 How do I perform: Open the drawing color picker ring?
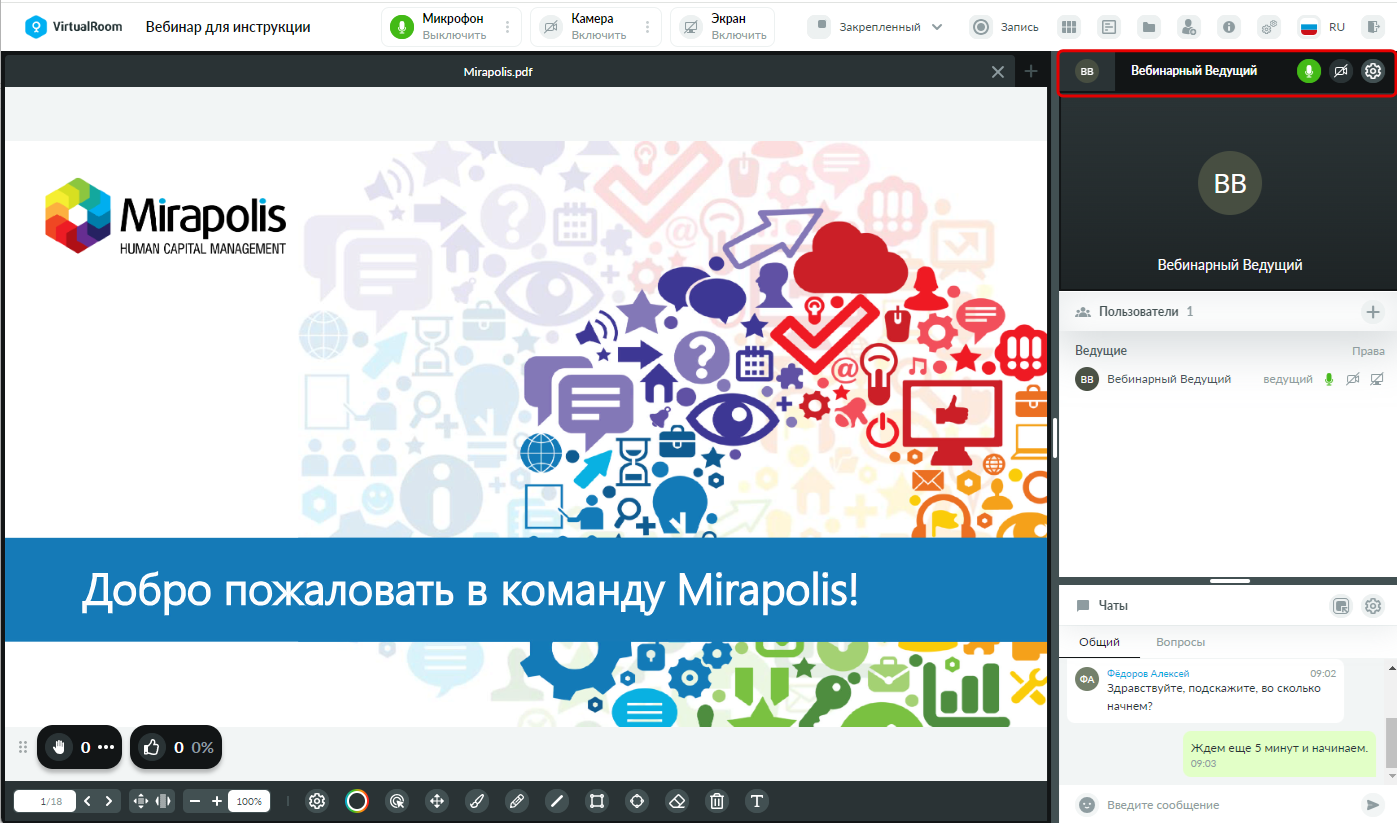coord(357,801)
